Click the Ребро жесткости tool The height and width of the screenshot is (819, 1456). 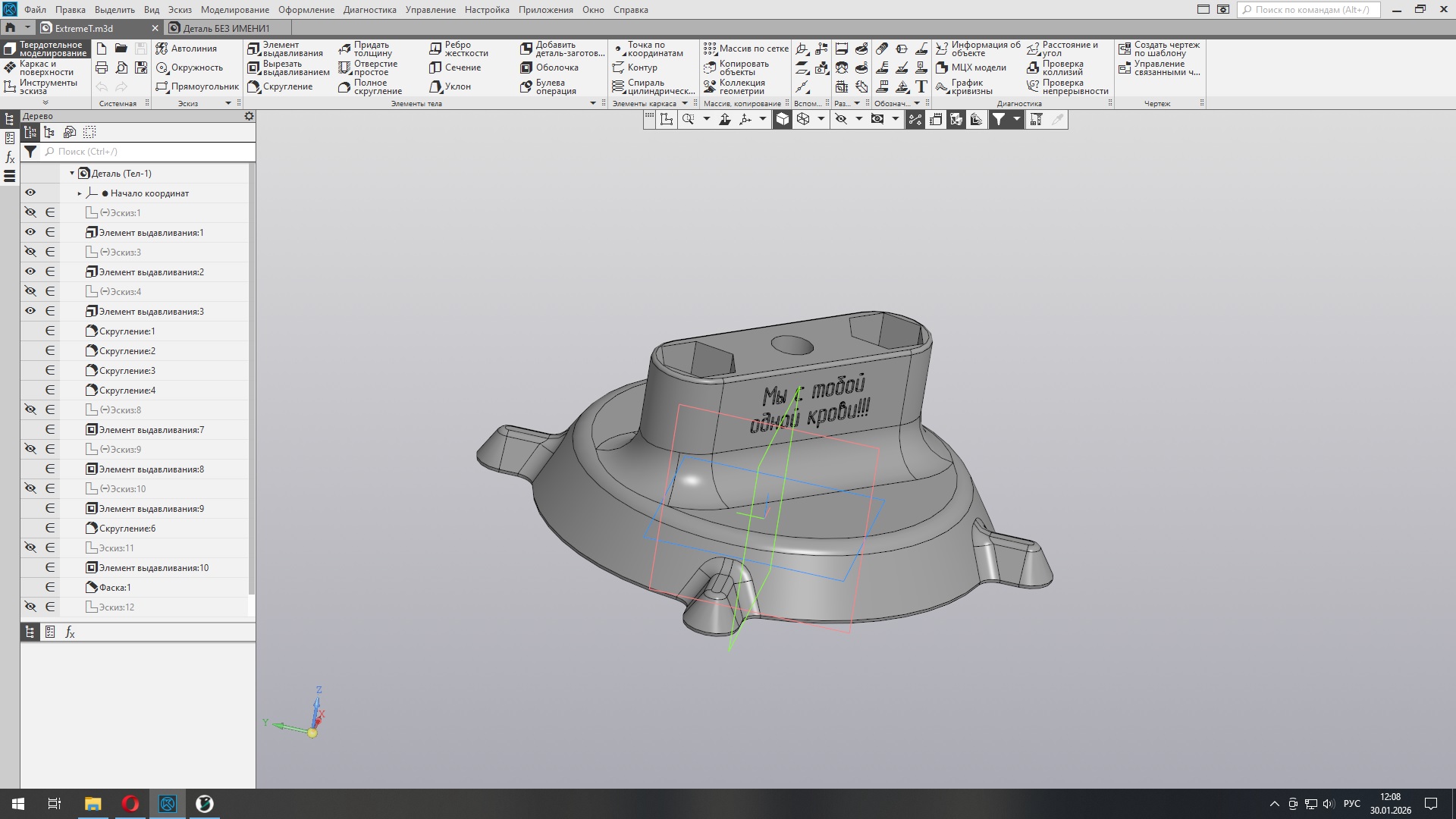click(435, 49)
